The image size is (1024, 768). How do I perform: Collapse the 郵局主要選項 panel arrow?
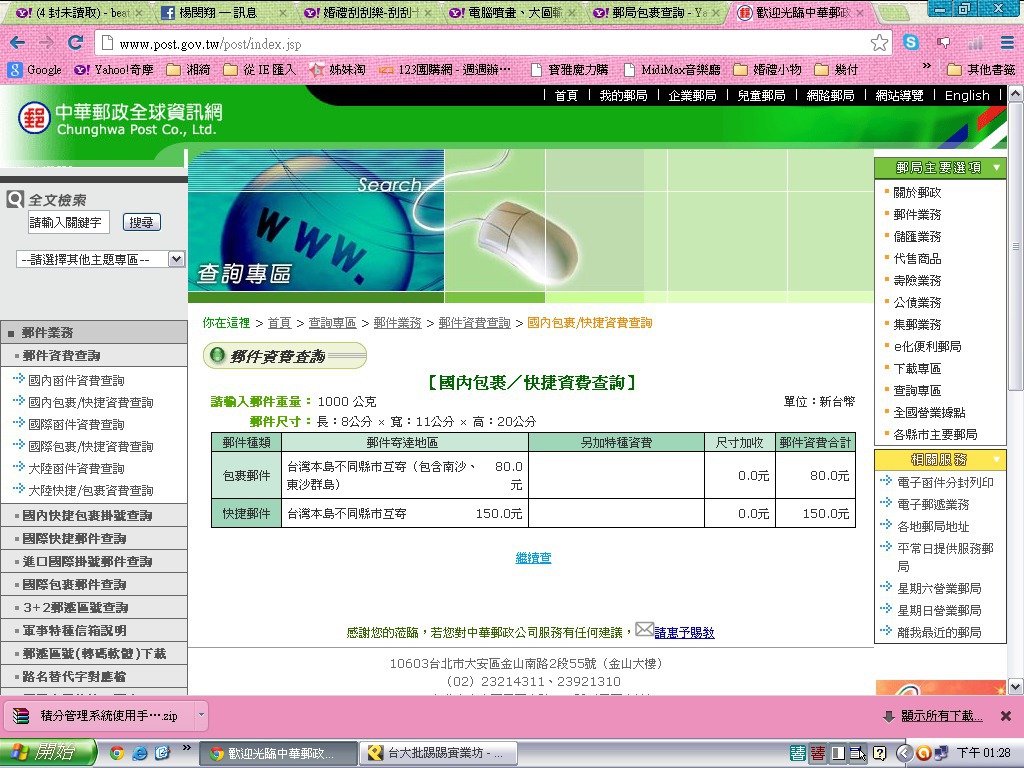997,168
